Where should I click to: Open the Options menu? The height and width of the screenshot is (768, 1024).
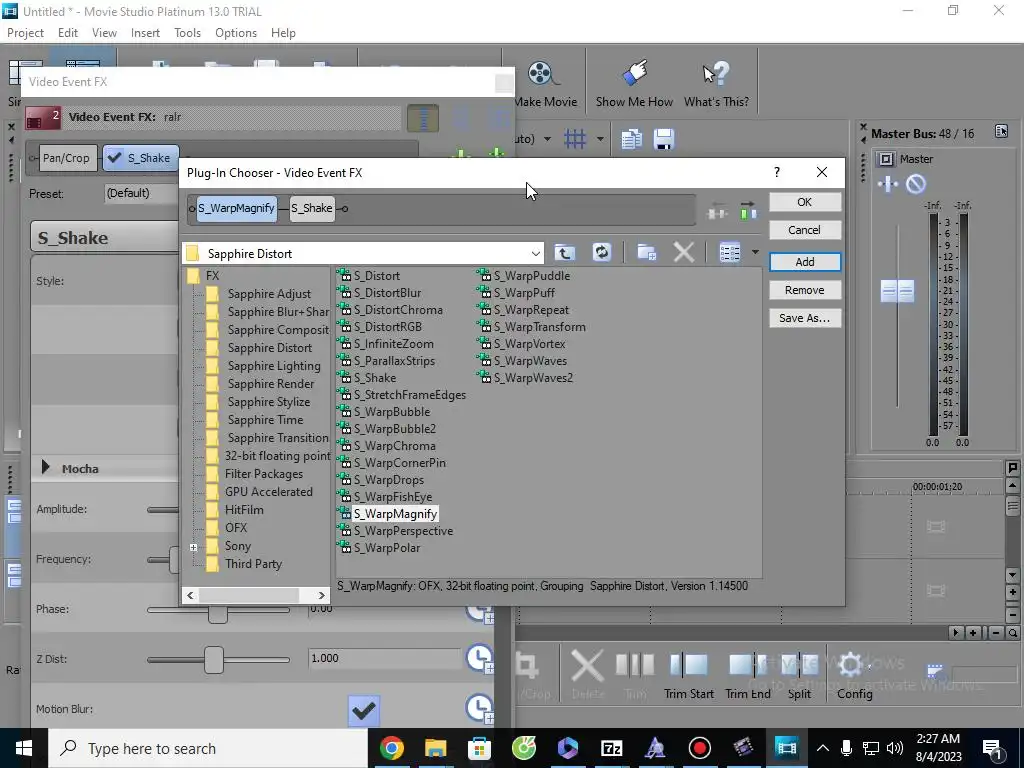236,33
